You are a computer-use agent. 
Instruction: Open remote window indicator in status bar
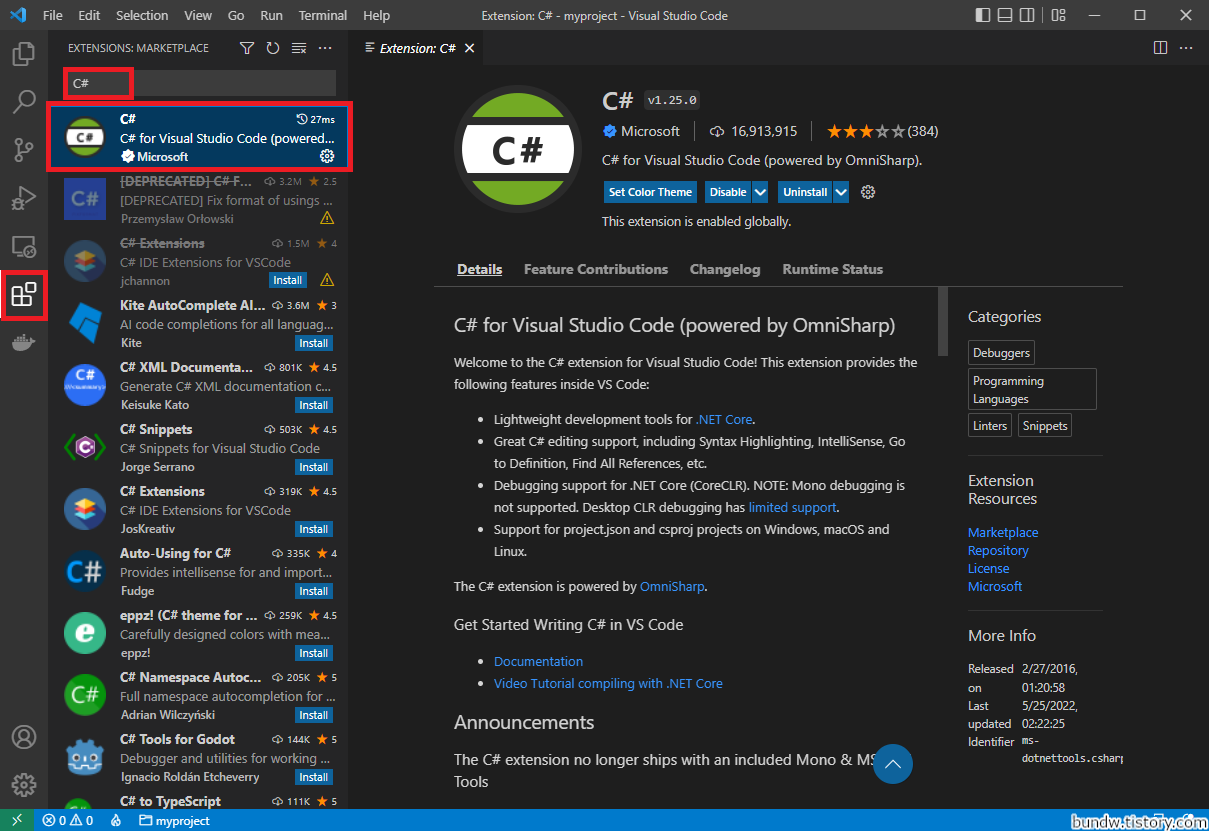[17, 820]
